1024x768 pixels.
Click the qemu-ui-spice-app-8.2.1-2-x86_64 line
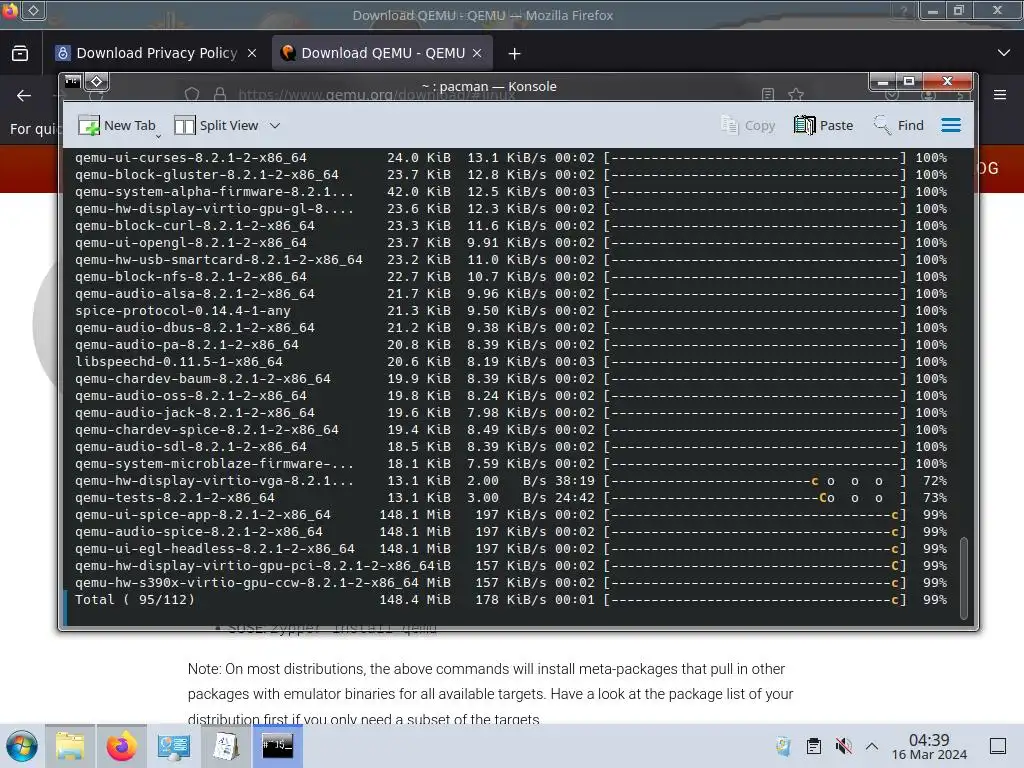[510, 515]
